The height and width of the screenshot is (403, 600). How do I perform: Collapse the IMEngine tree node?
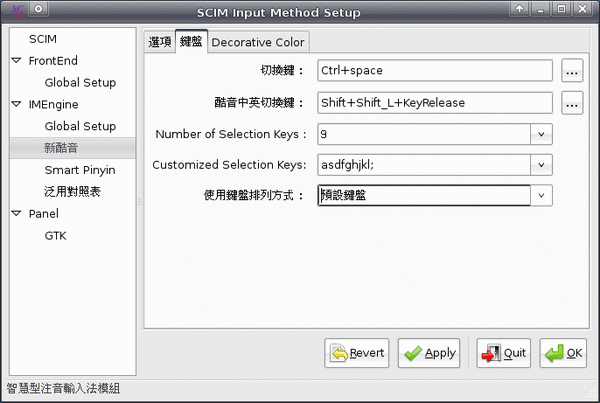pos(16,104)
